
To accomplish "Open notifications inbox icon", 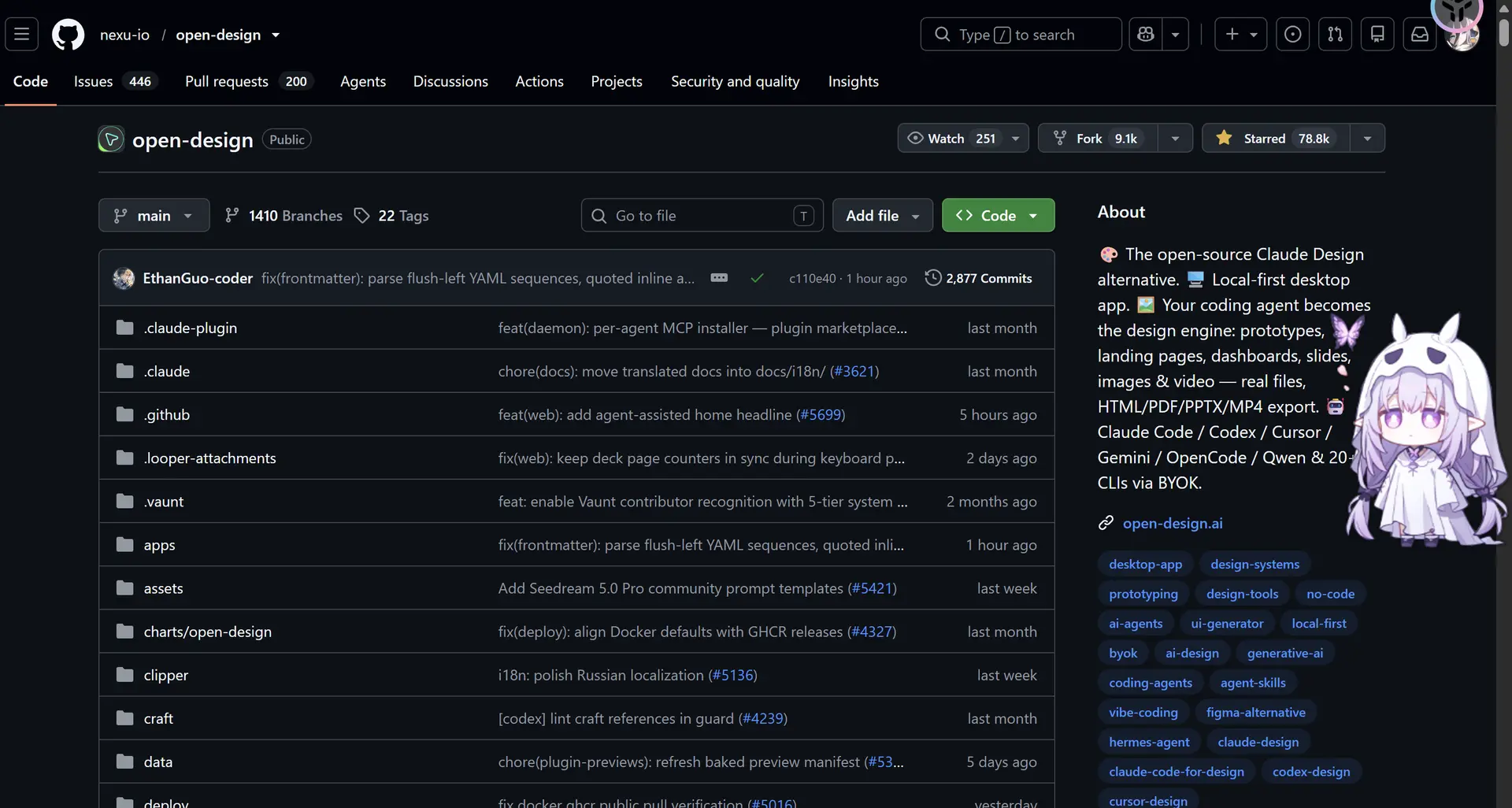I will (x=1419, y=35).
